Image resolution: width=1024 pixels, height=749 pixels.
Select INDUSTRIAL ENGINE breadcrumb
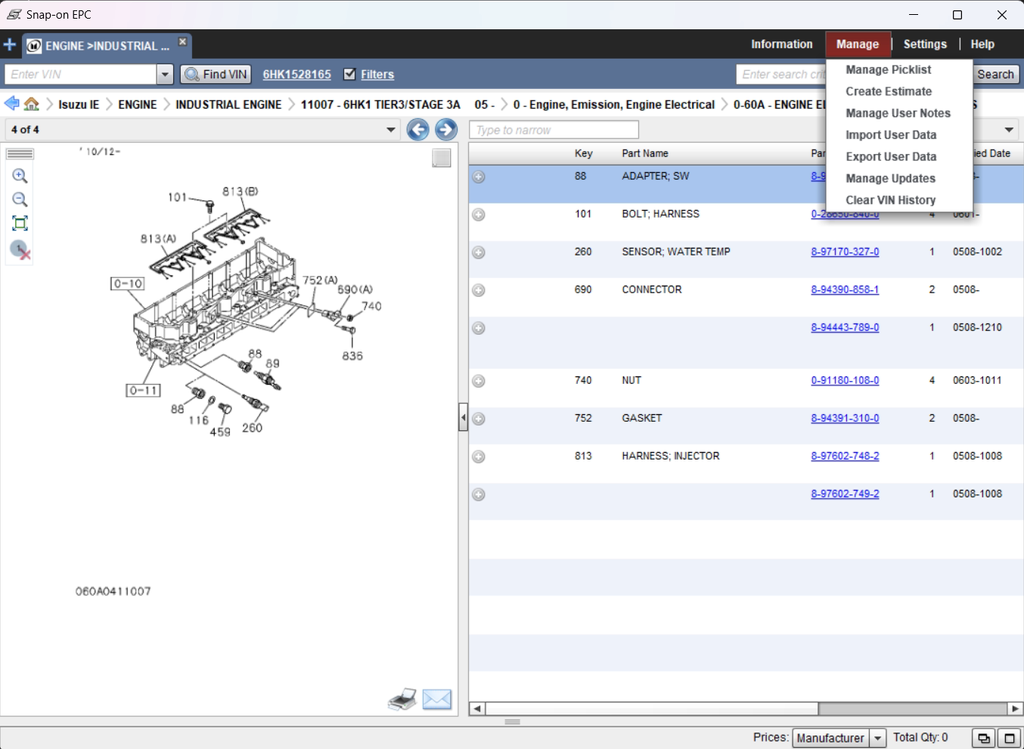[229, 104]
